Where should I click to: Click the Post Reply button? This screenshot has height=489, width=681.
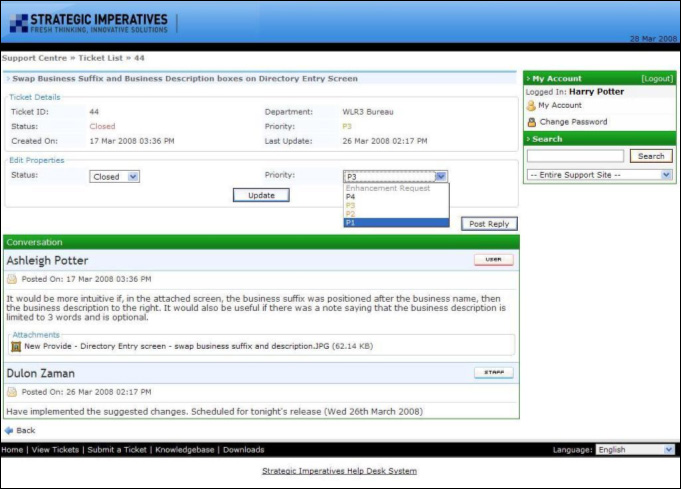pyautogui.click(x=489, y=224)
